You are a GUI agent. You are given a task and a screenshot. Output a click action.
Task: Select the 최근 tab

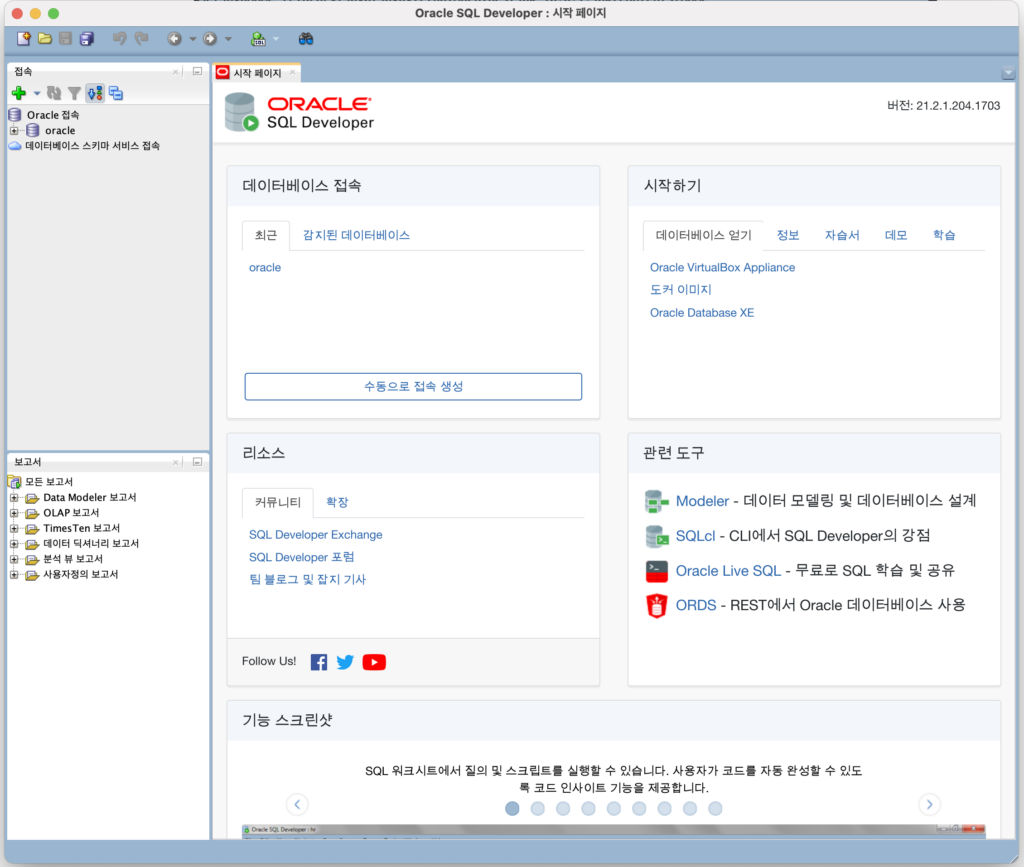coord(266,235)
